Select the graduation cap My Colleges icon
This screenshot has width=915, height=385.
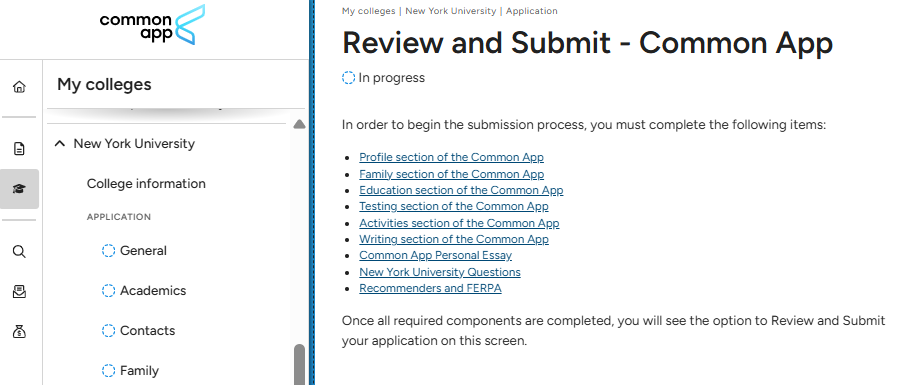point(19,189)
